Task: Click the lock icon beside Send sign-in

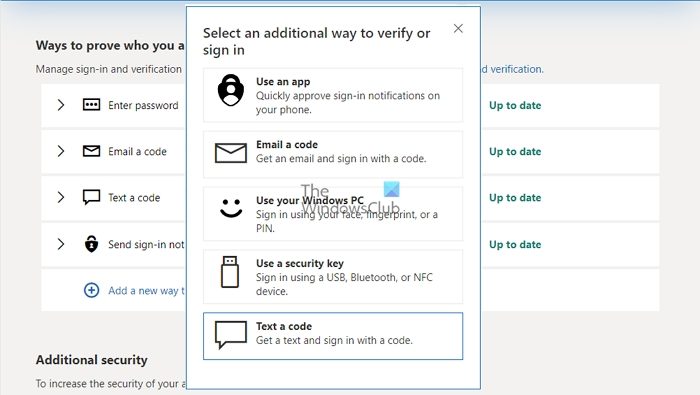Action: tap(92, 244)
